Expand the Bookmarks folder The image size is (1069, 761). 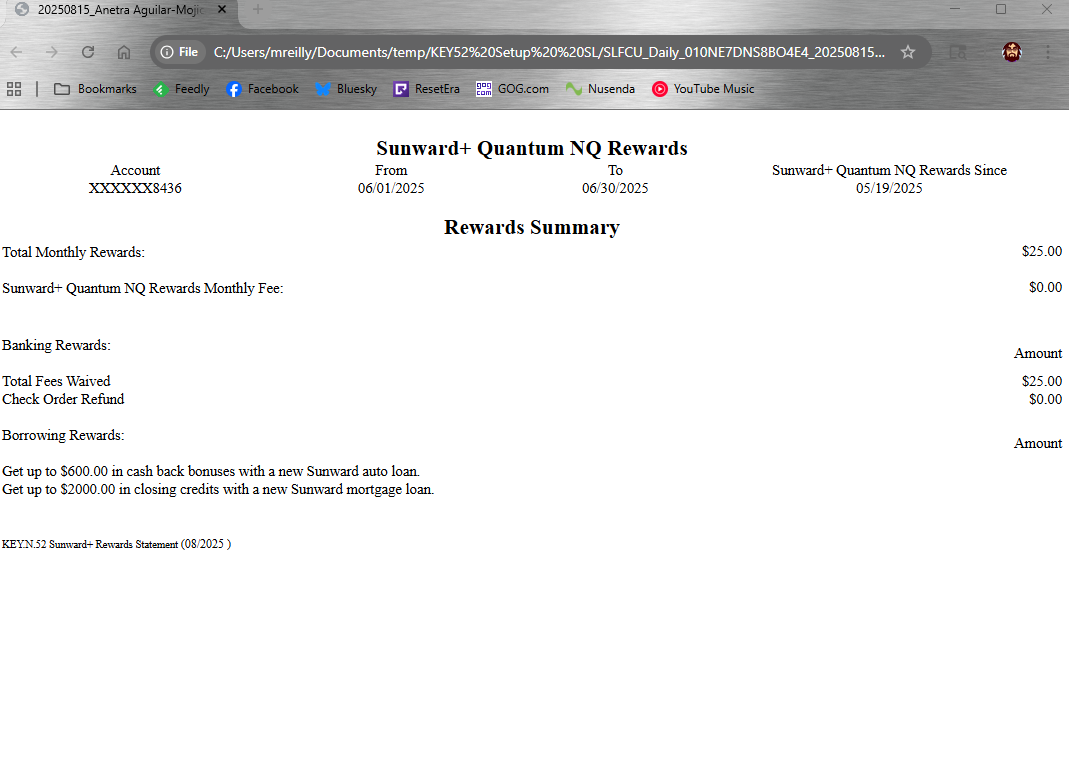click(x=96, y=89)
